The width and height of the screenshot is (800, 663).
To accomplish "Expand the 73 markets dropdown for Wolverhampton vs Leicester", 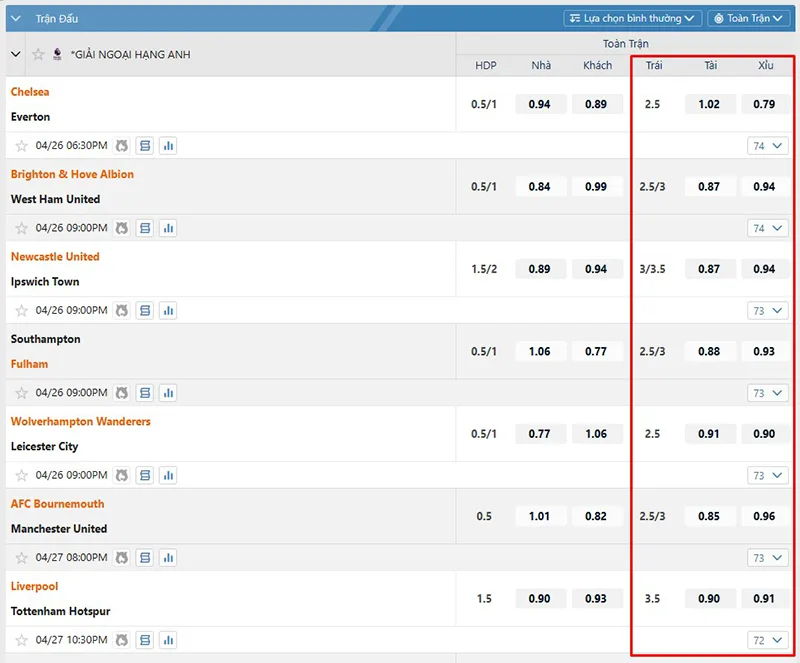I will click(768, 475).
